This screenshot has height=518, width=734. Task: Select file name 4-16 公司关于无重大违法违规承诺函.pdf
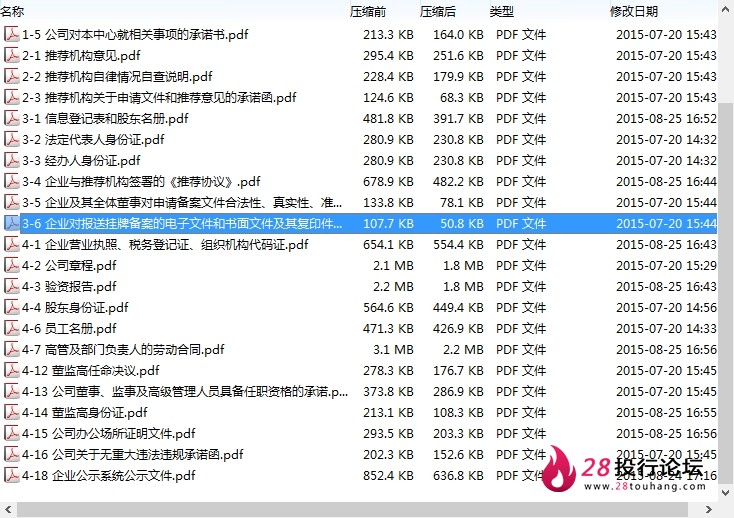click(x=132, y=454)
